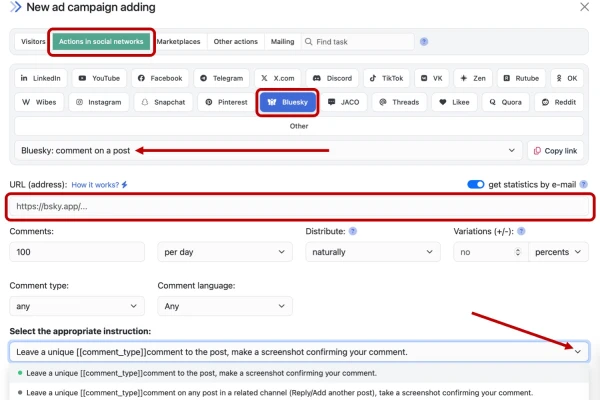
Task: Choose instruction option about related channel post
Action: pyautogui.click(x=299, y=393)
